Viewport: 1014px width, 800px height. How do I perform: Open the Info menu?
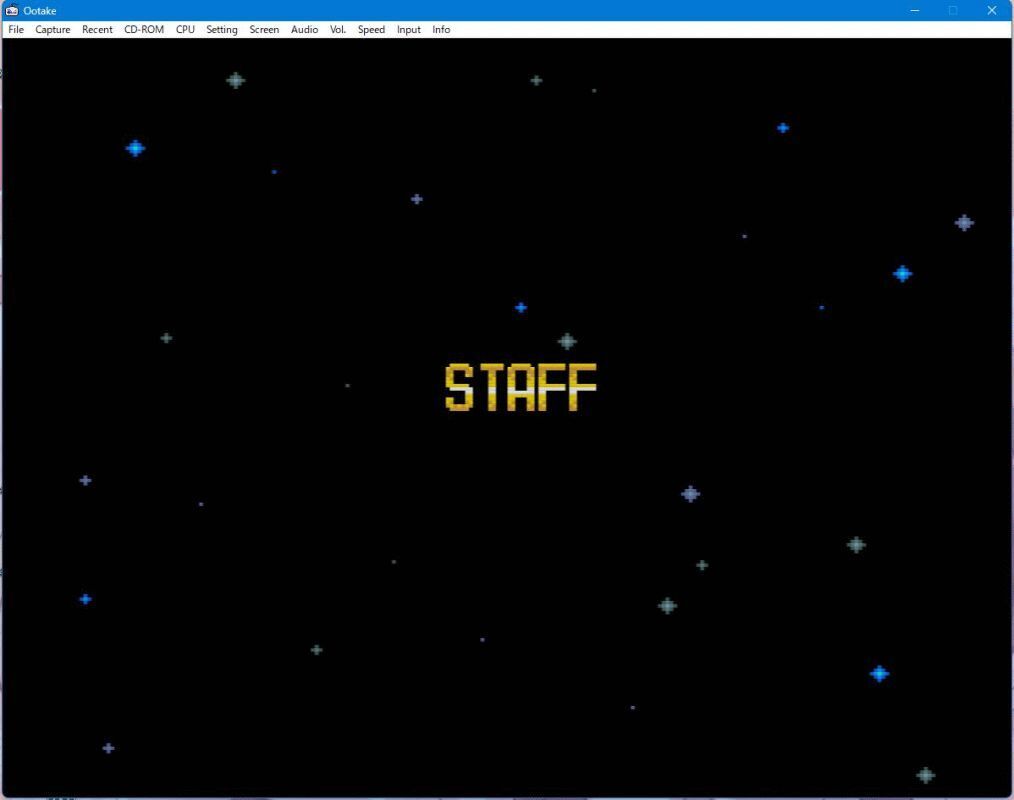tap(441, 30)
